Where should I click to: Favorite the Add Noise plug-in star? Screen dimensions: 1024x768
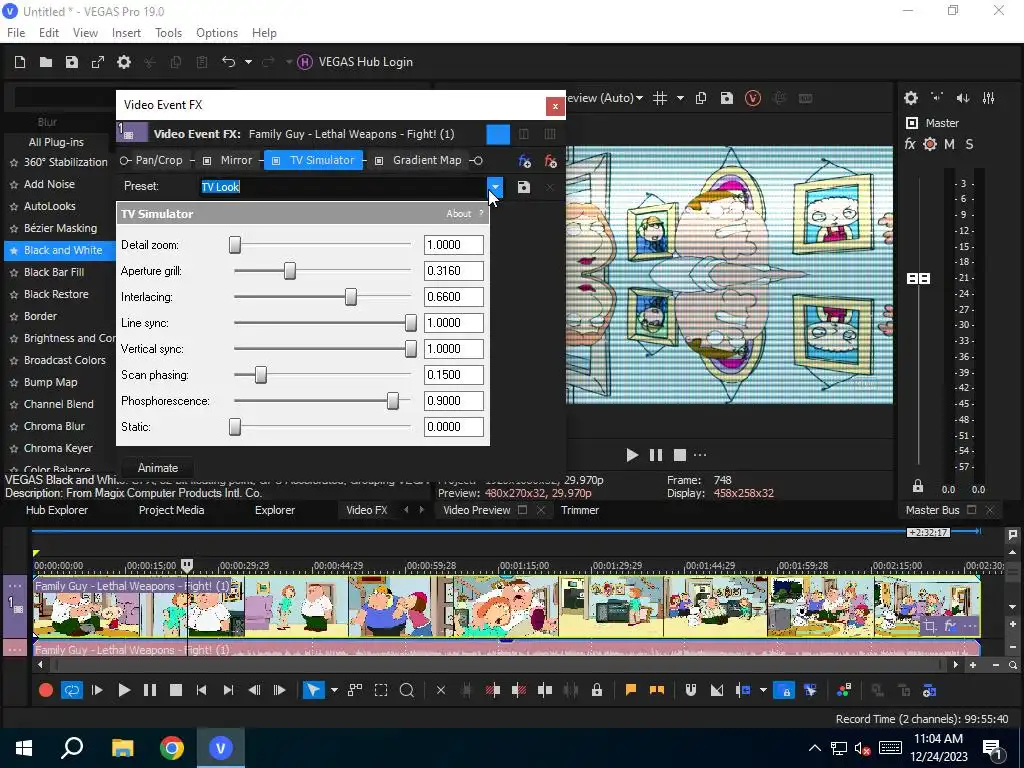[14, 185]
